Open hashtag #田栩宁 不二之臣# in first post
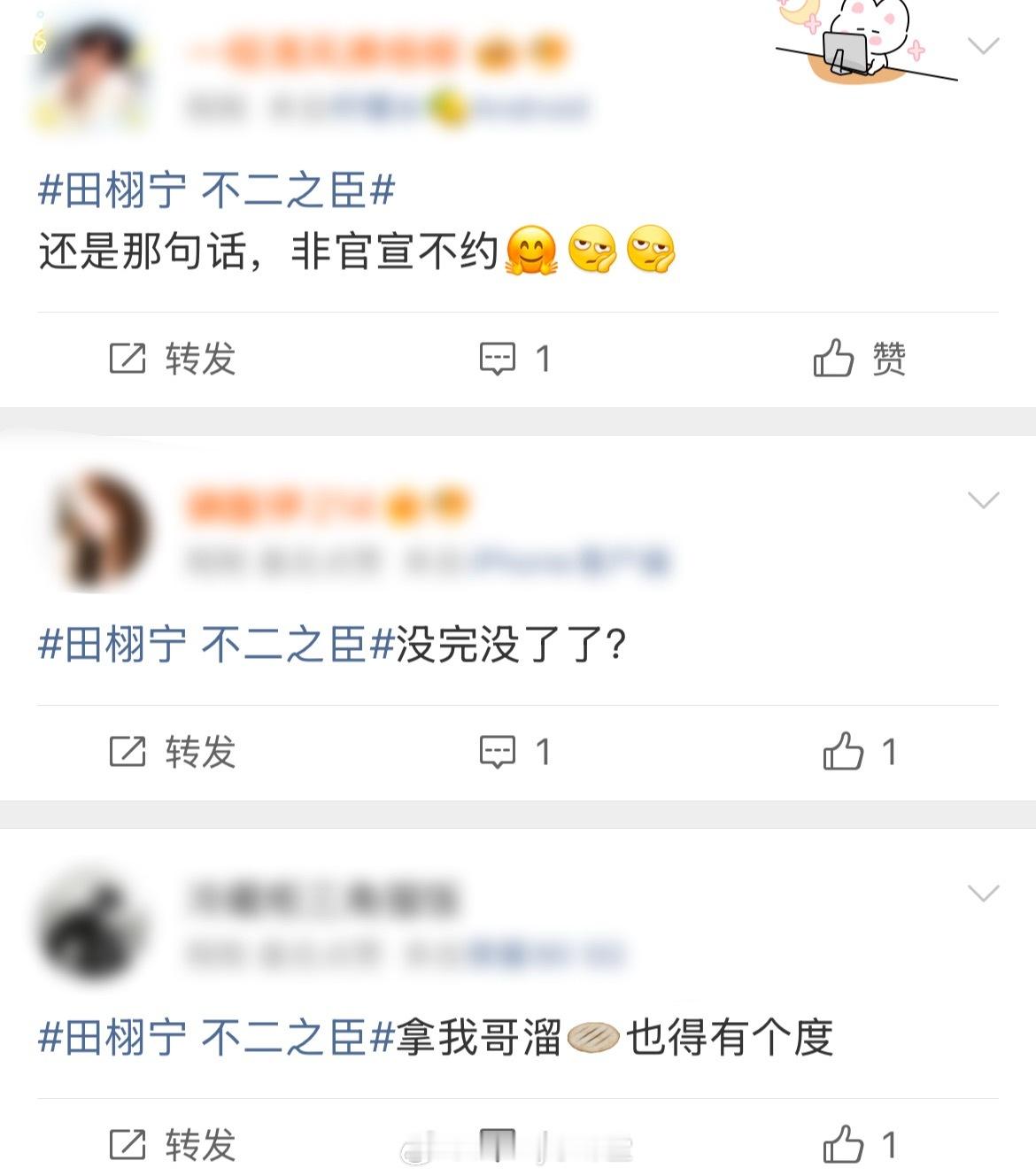 coord(216,190)
